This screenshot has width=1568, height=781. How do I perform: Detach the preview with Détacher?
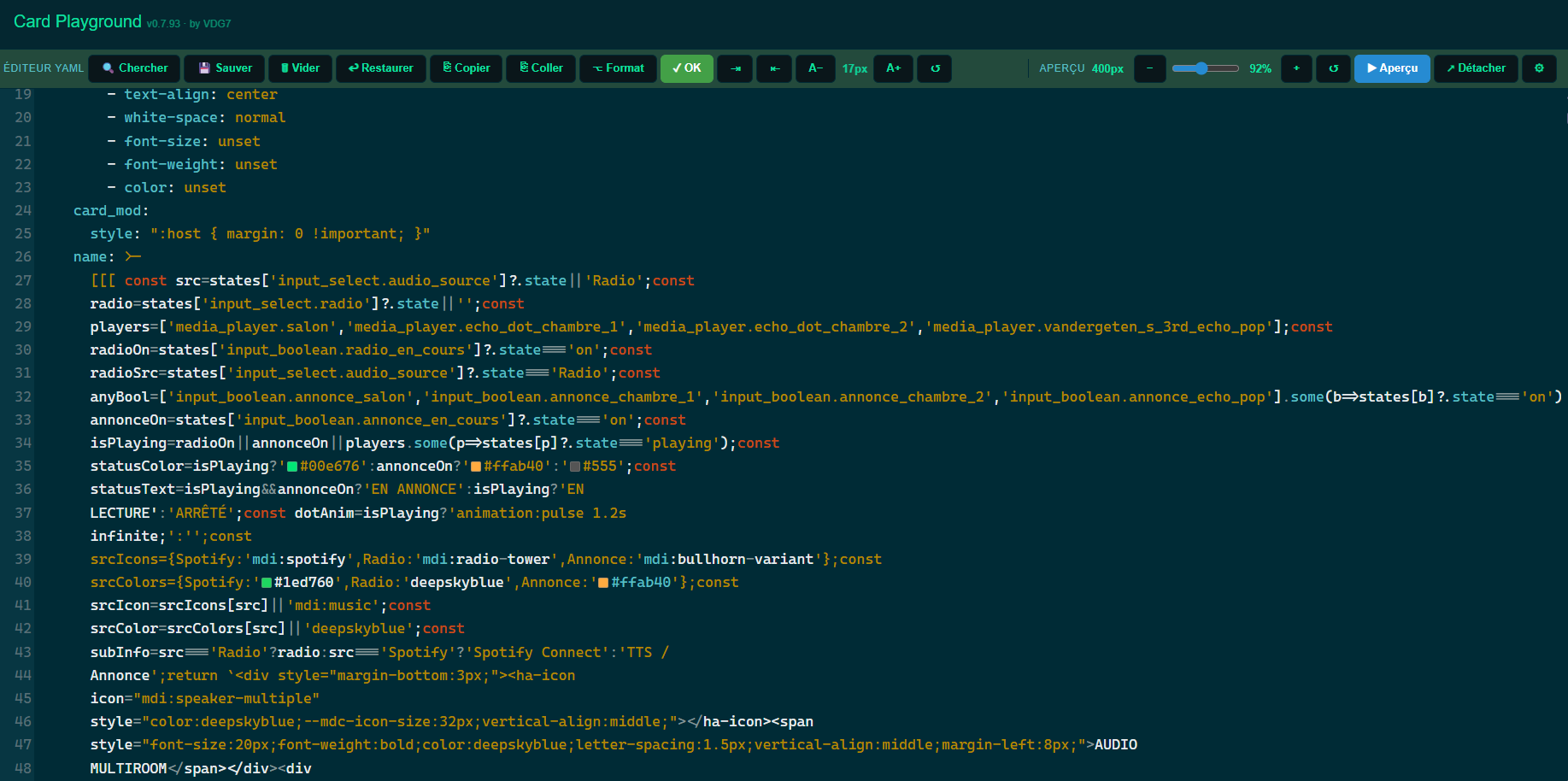(x=1476, y=68)
